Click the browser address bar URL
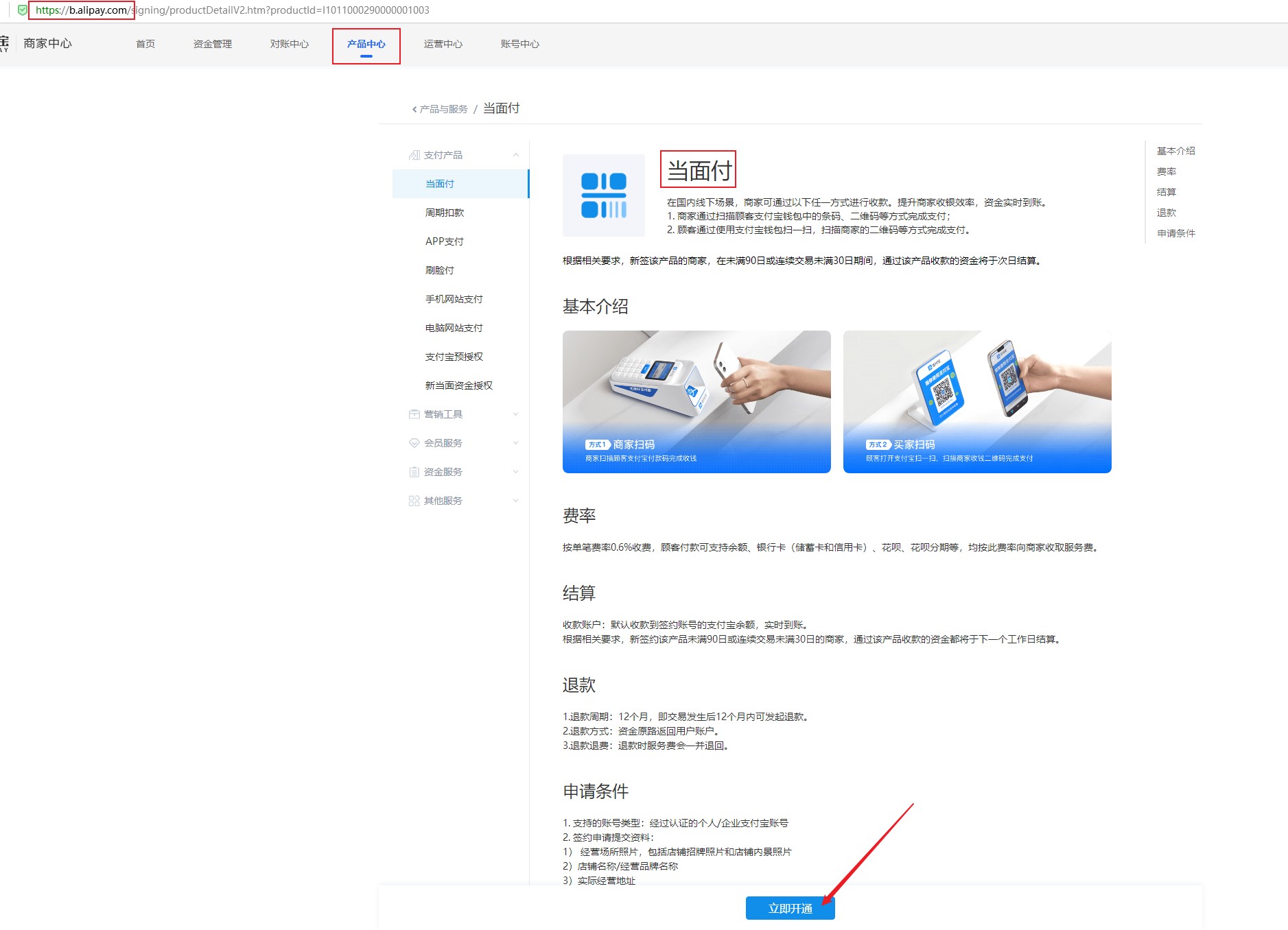1288x930 pixels. tap(232, 10)
